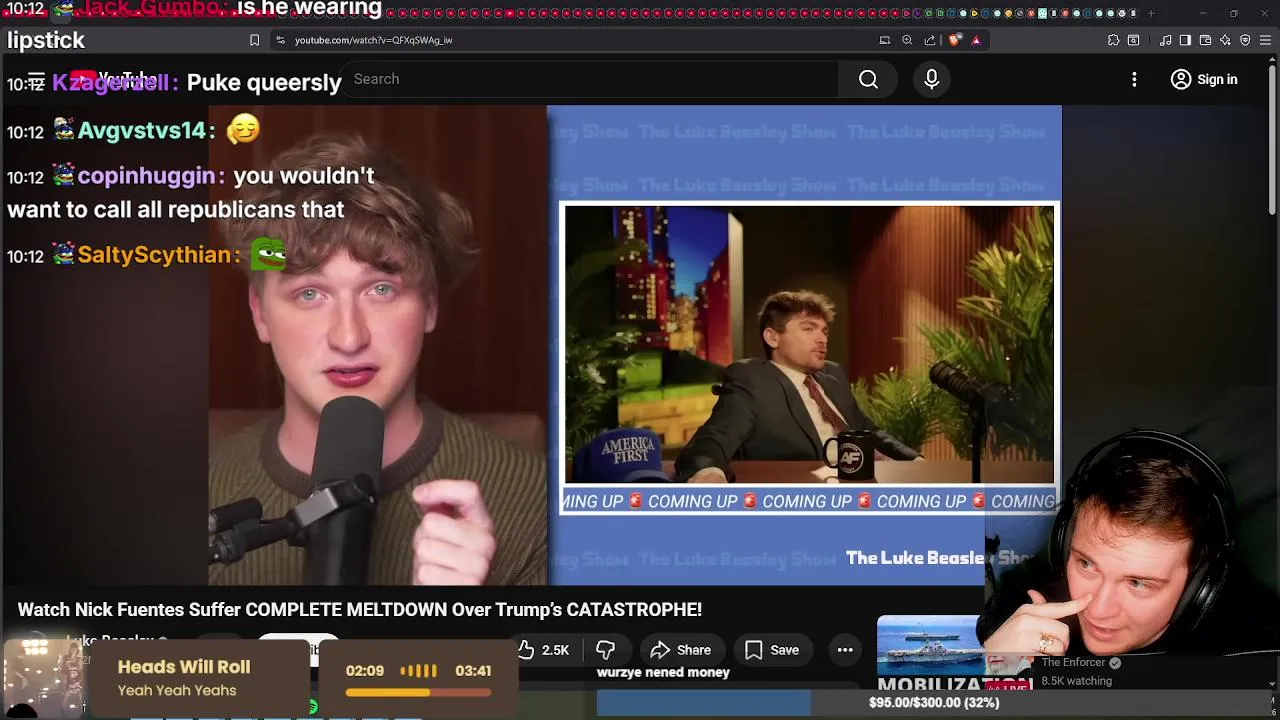This screenshot has width=1280, height=720.
Task: Open the Brave VPN shield icon
Action: (1245, 40)
